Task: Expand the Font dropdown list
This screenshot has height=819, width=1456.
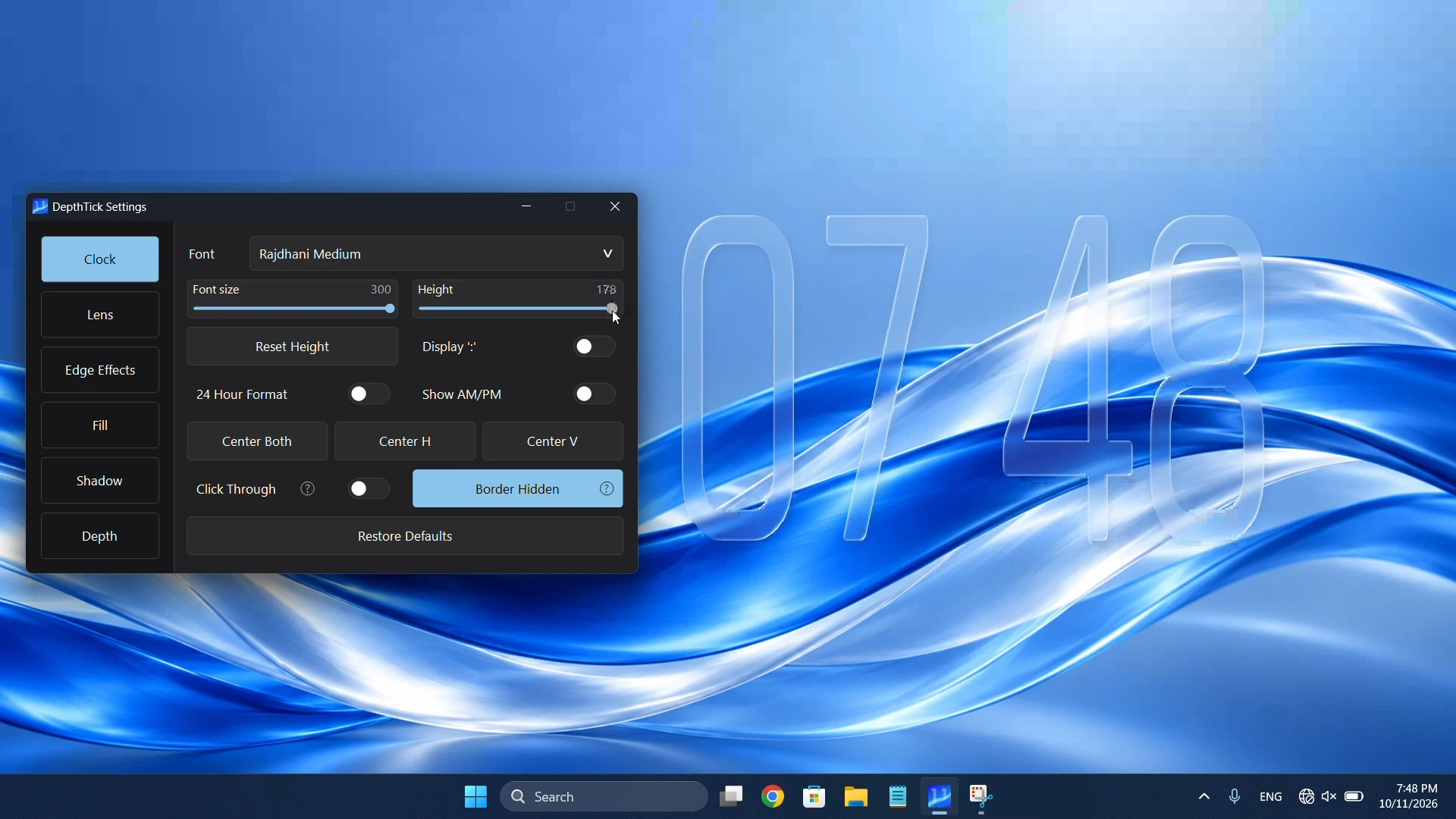Action: (437, 254)
